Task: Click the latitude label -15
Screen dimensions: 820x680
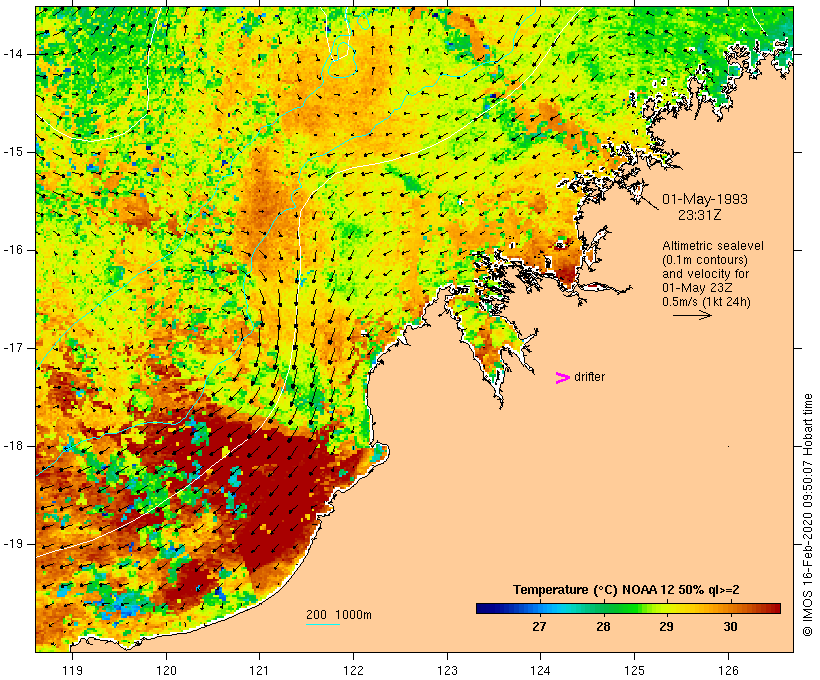Action: [14, 152]
